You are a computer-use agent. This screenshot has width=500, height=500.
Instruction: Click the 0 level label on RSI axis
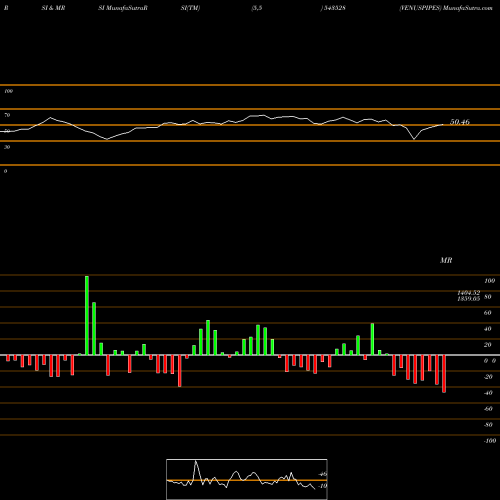[5, 171]
